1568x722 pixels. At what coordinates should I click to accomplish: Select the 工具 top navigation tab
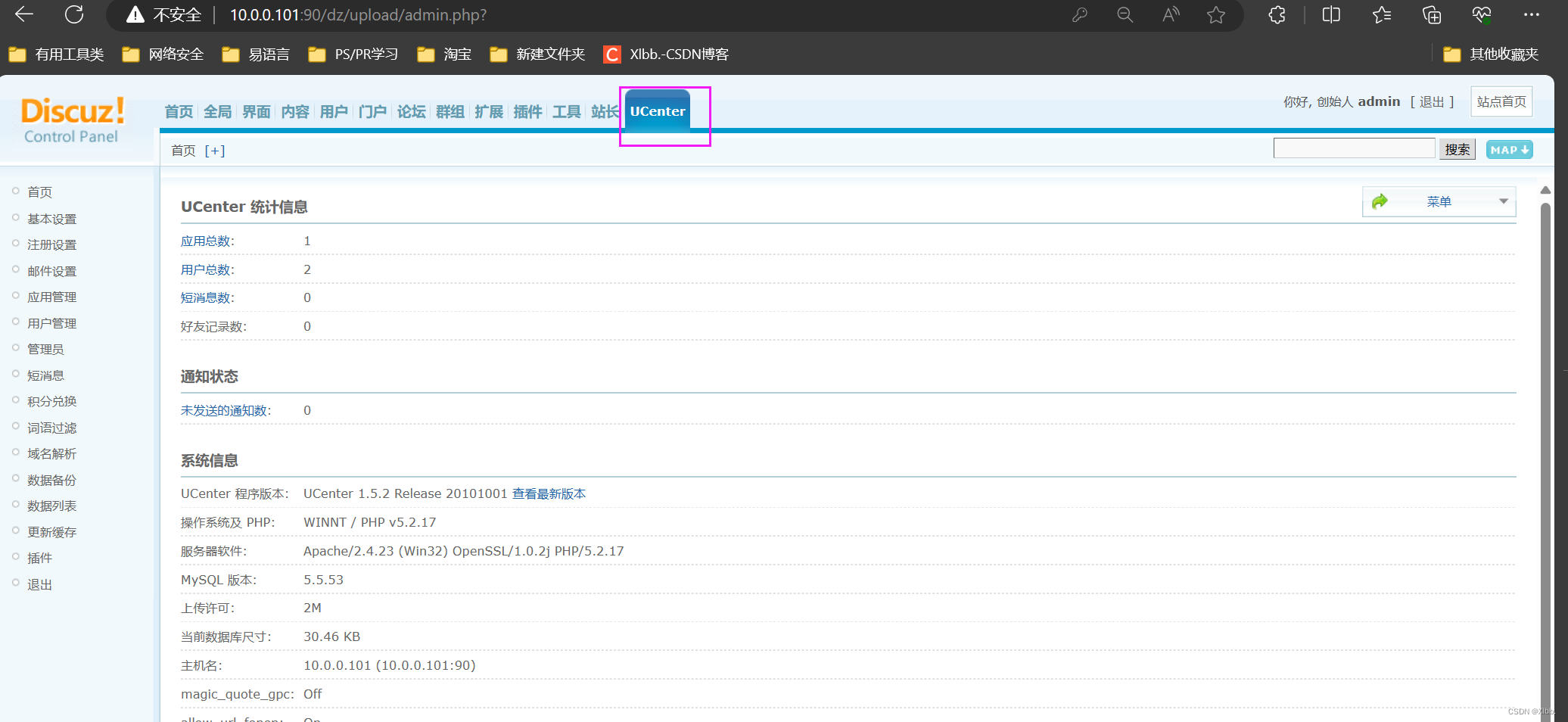coord(566,112)
